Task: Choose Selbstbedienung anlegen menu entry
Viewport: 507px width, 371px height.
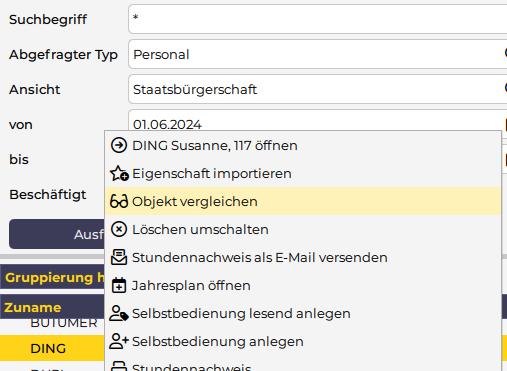Action: [303, 341]
